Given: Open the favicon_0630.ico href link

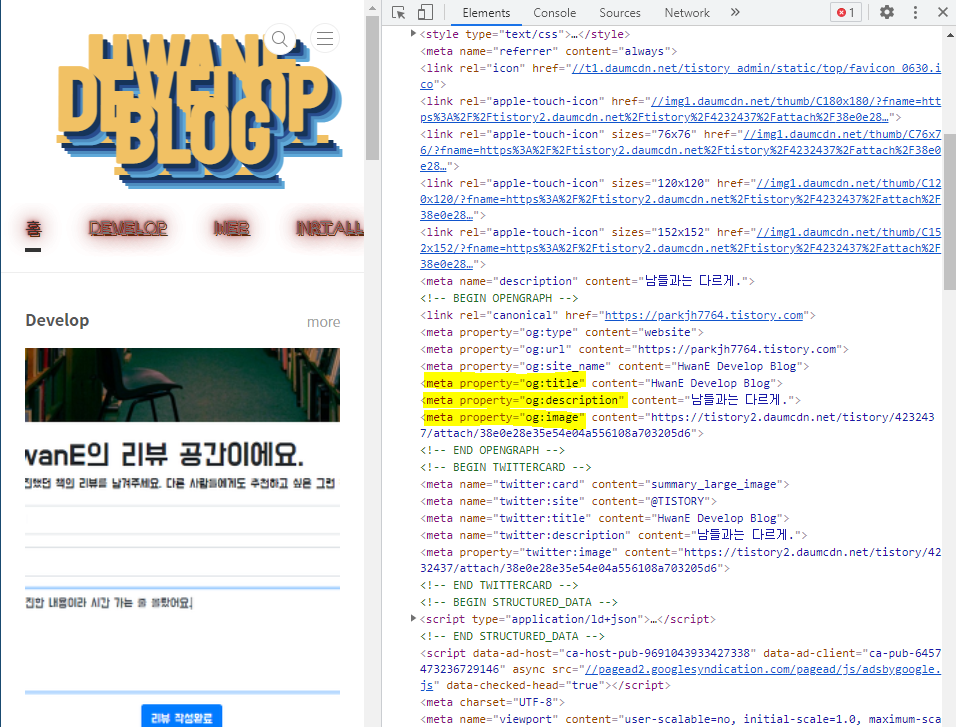Looking at the screenshot, I should pos(757,68).
